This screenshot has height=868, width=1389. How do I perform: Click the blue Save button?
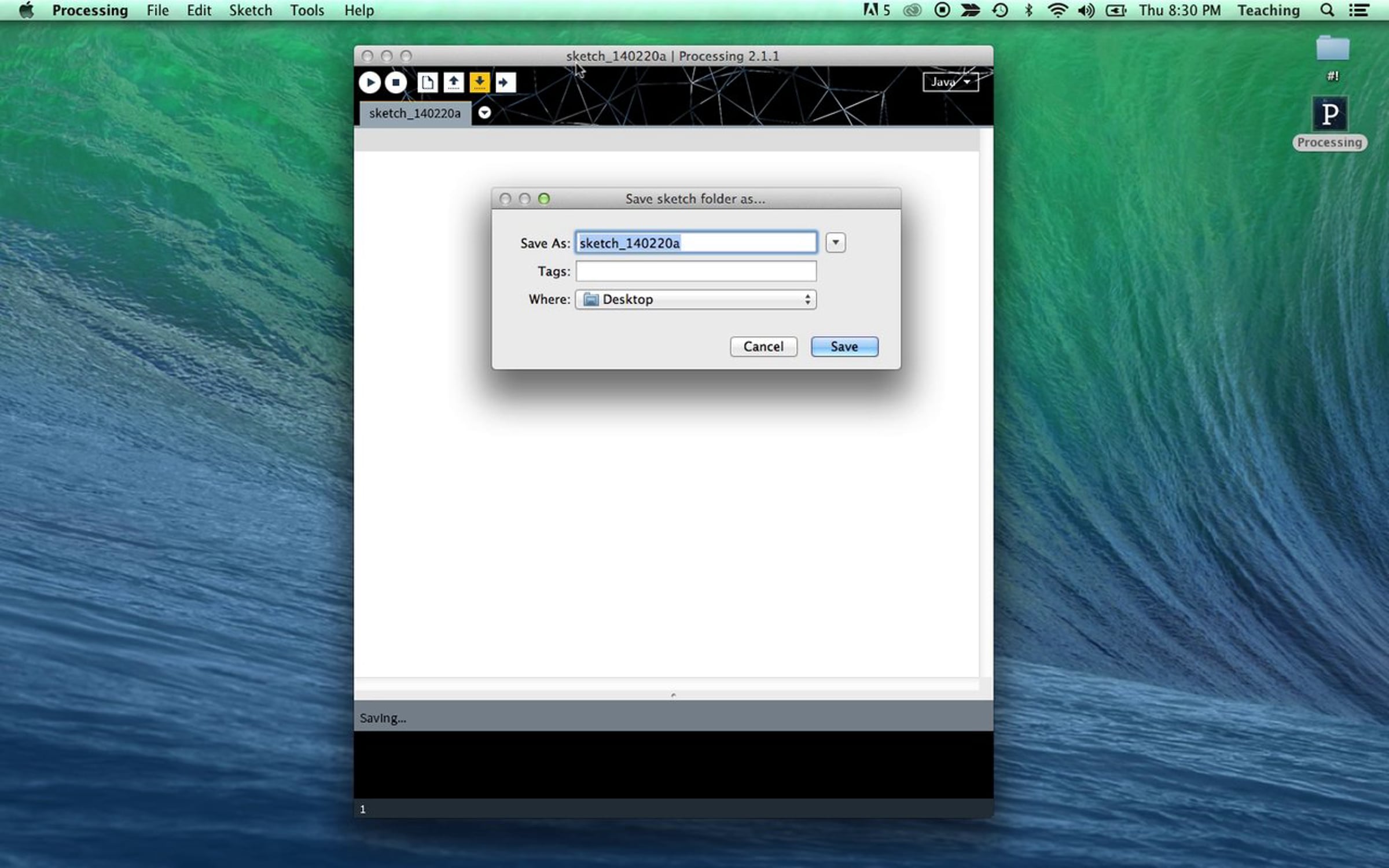click(844, 347)
